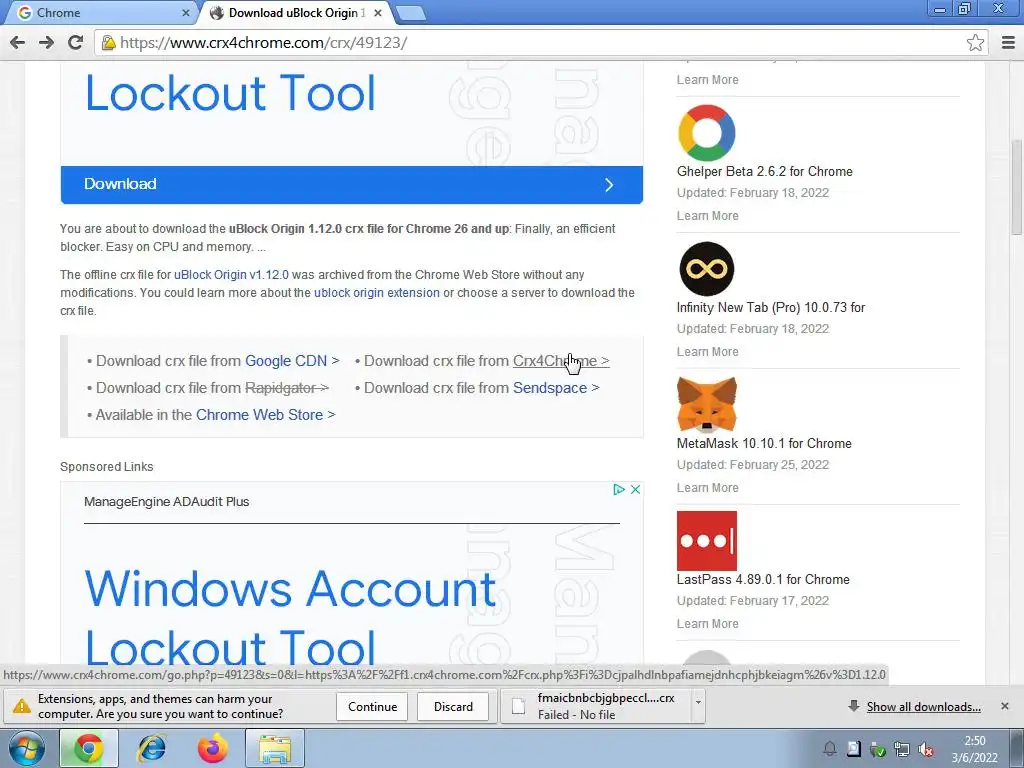Click Show all downloads link
The height and width of the screenshot is (768, 1024).
point(923,707)
